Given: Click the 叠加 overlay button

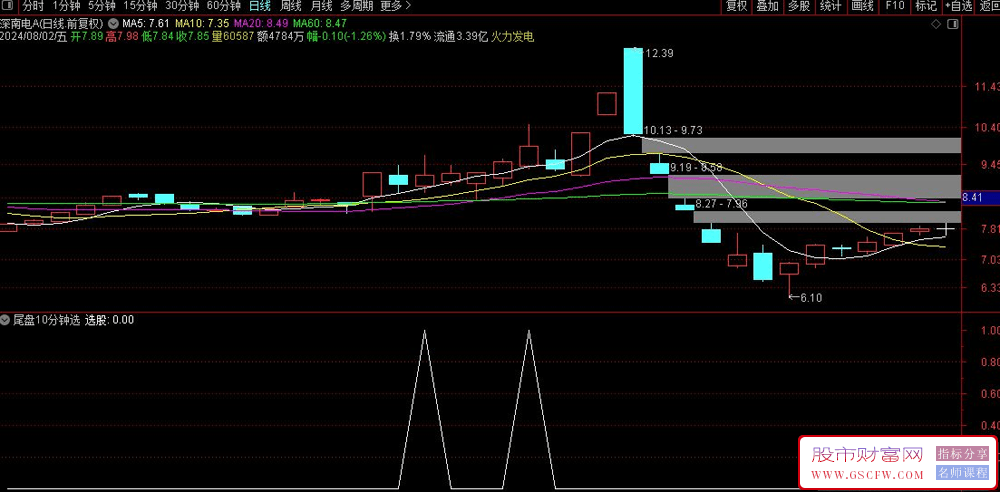Looking at the screenshot, I should (767, 6).
